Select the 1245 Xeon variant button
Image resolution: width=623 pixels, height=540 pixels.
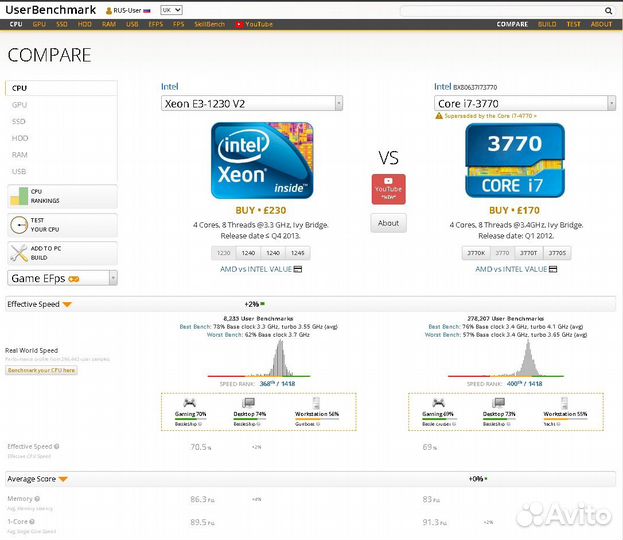click(x=298, y=253)
